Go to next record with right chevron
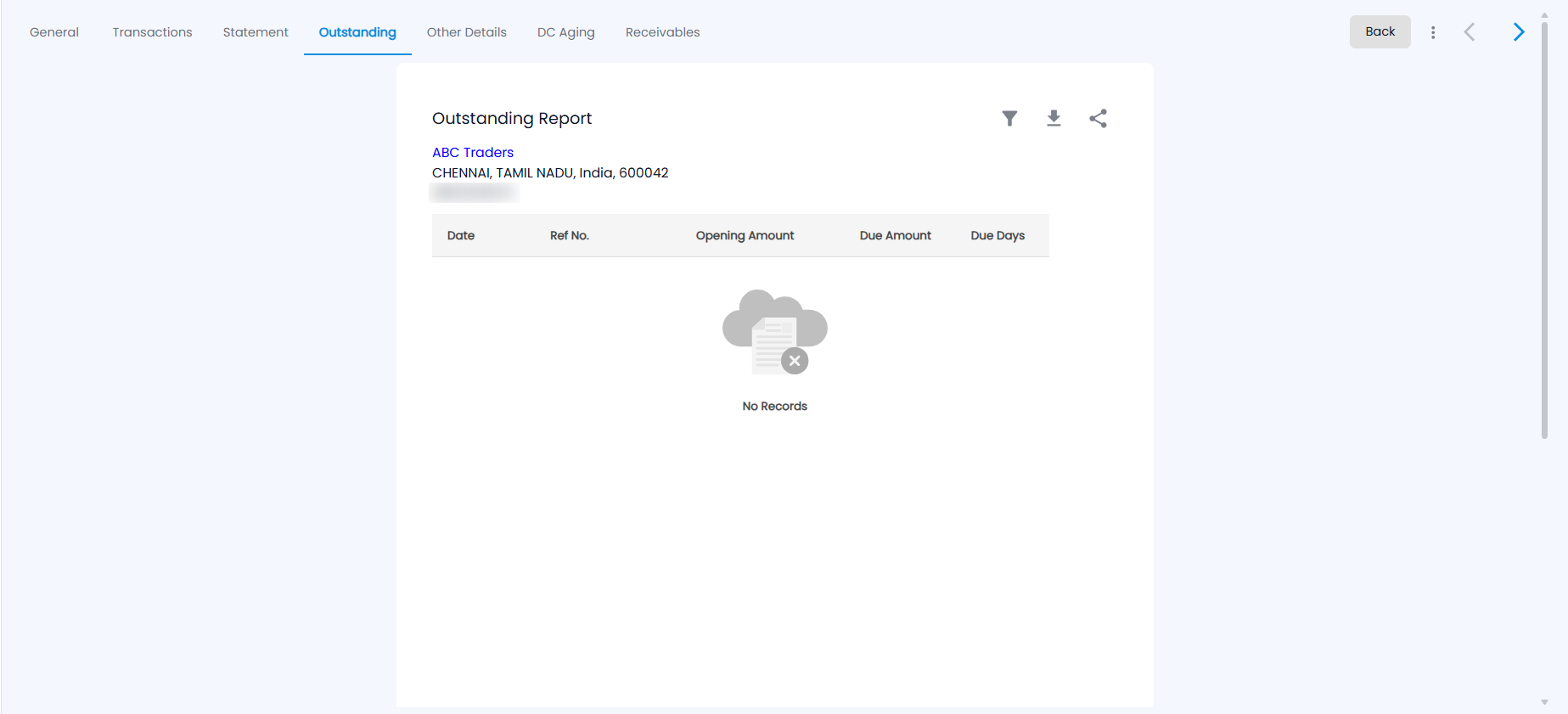Screen dimensions: 1568x714 1519,32
